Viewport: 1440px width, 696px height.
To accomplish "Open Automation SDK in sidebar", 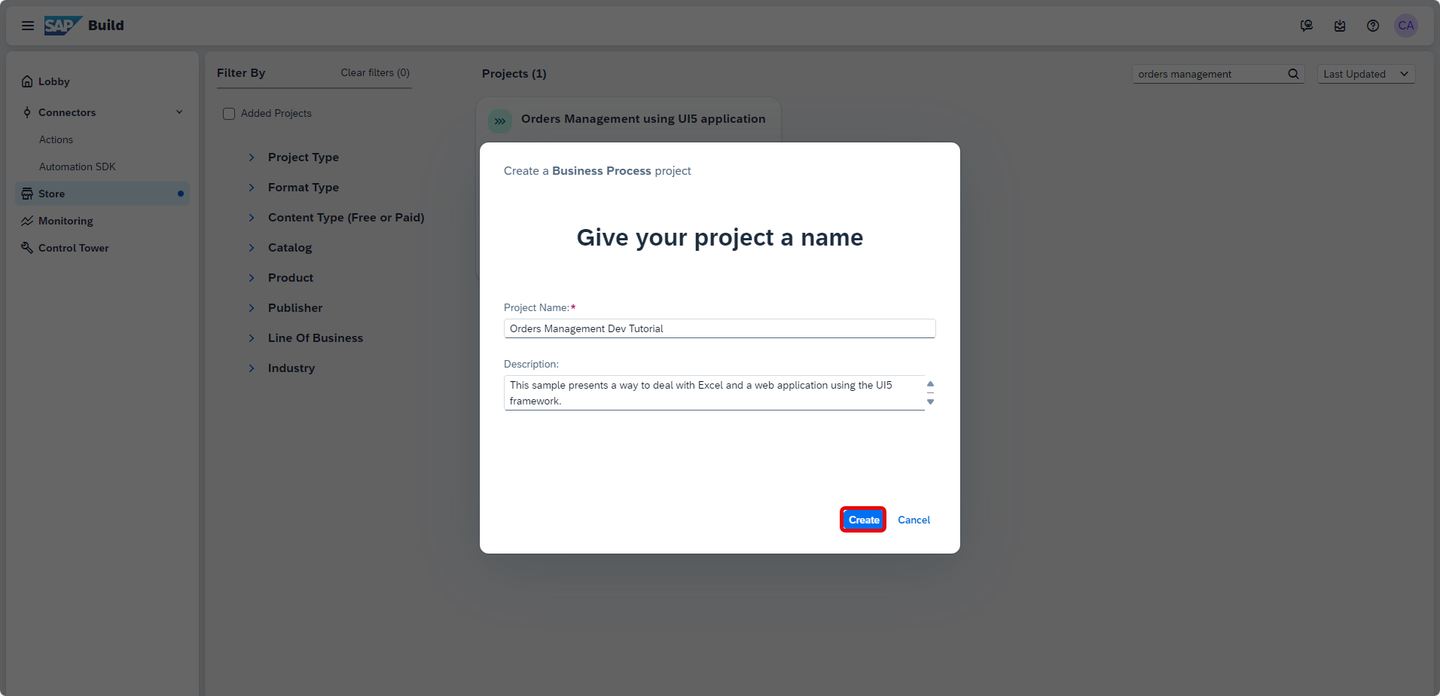I will (77, 167).
